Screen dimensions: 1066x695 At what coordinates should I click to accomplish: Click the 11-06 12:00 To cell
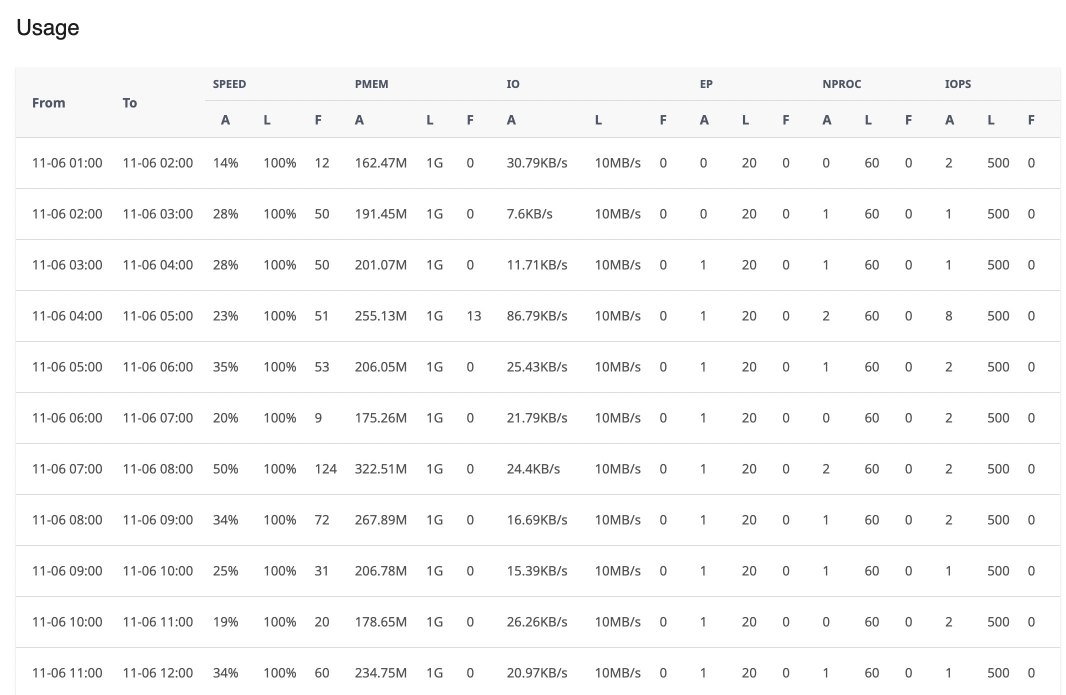(x=158, y=673)
